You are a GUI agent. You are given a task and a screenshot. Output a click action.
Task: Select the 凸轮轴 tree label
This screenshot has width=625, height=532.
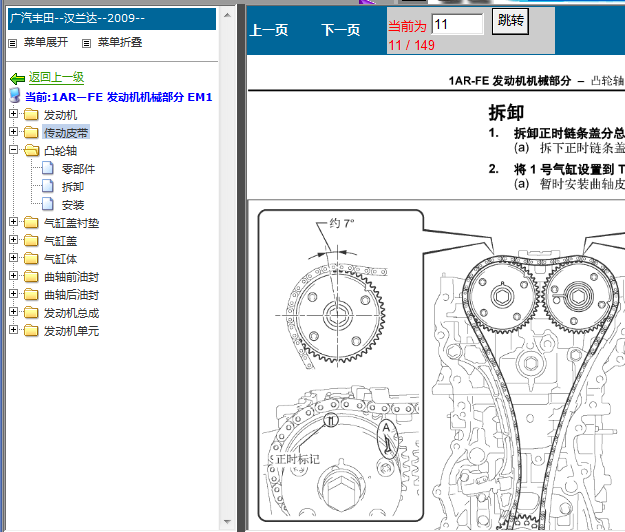point(61,151)
